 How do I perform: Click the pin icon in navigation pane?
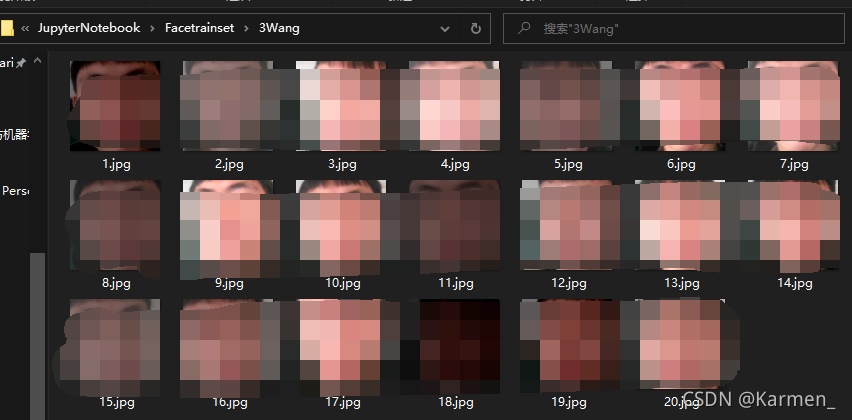(20, 64)
